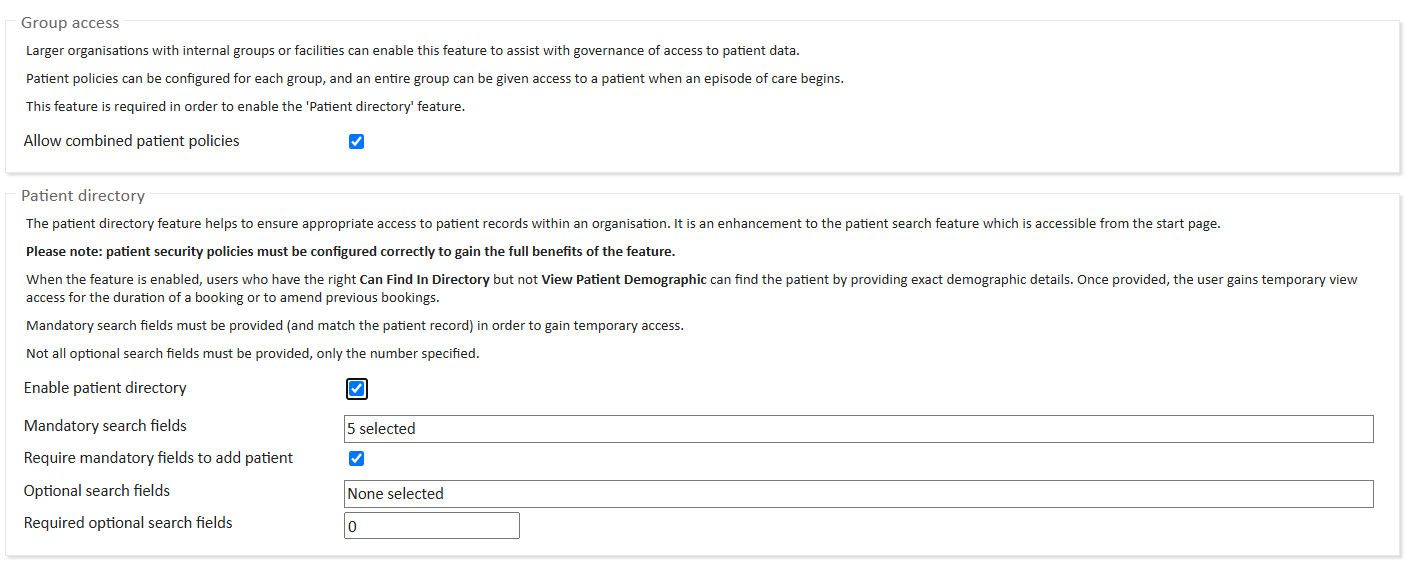Image resolution: width=1405 pixels, height=579 pixels.
Task: Click the 'Mandatory search fields' label text
Action: click(105, 426)
